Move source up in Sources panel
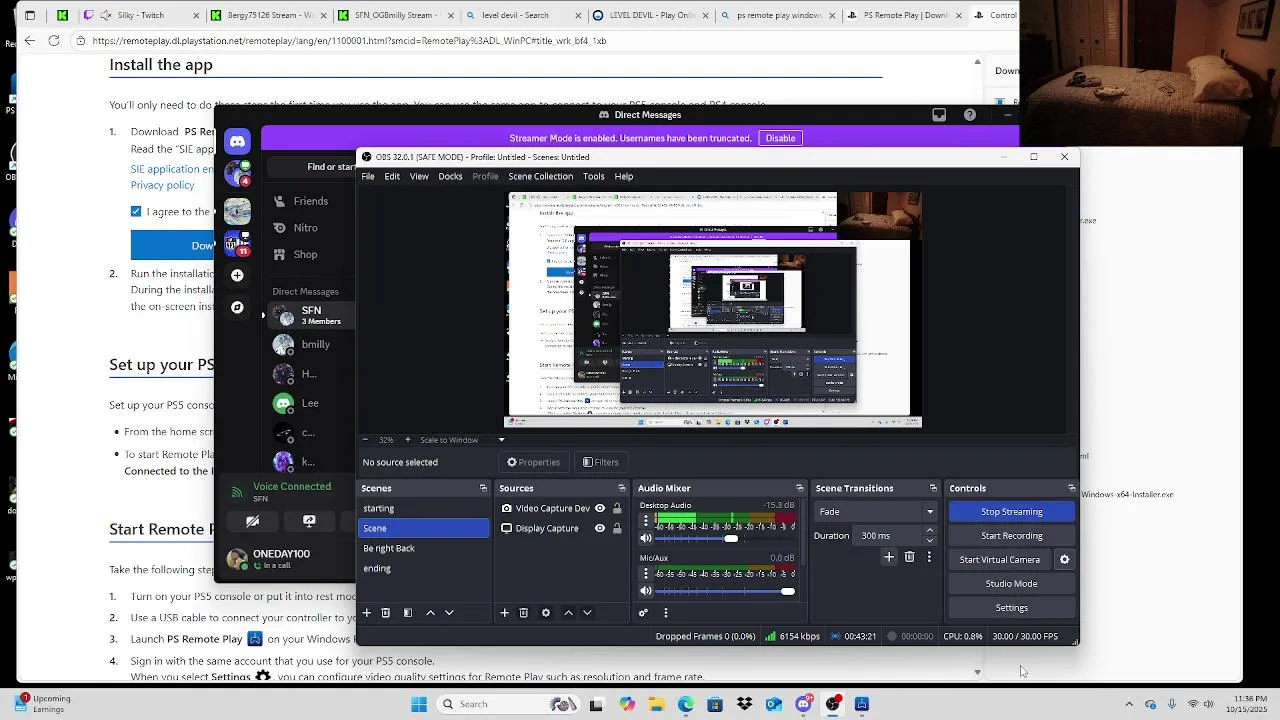Screen dimensions: 1280x720 click(568, 613)
